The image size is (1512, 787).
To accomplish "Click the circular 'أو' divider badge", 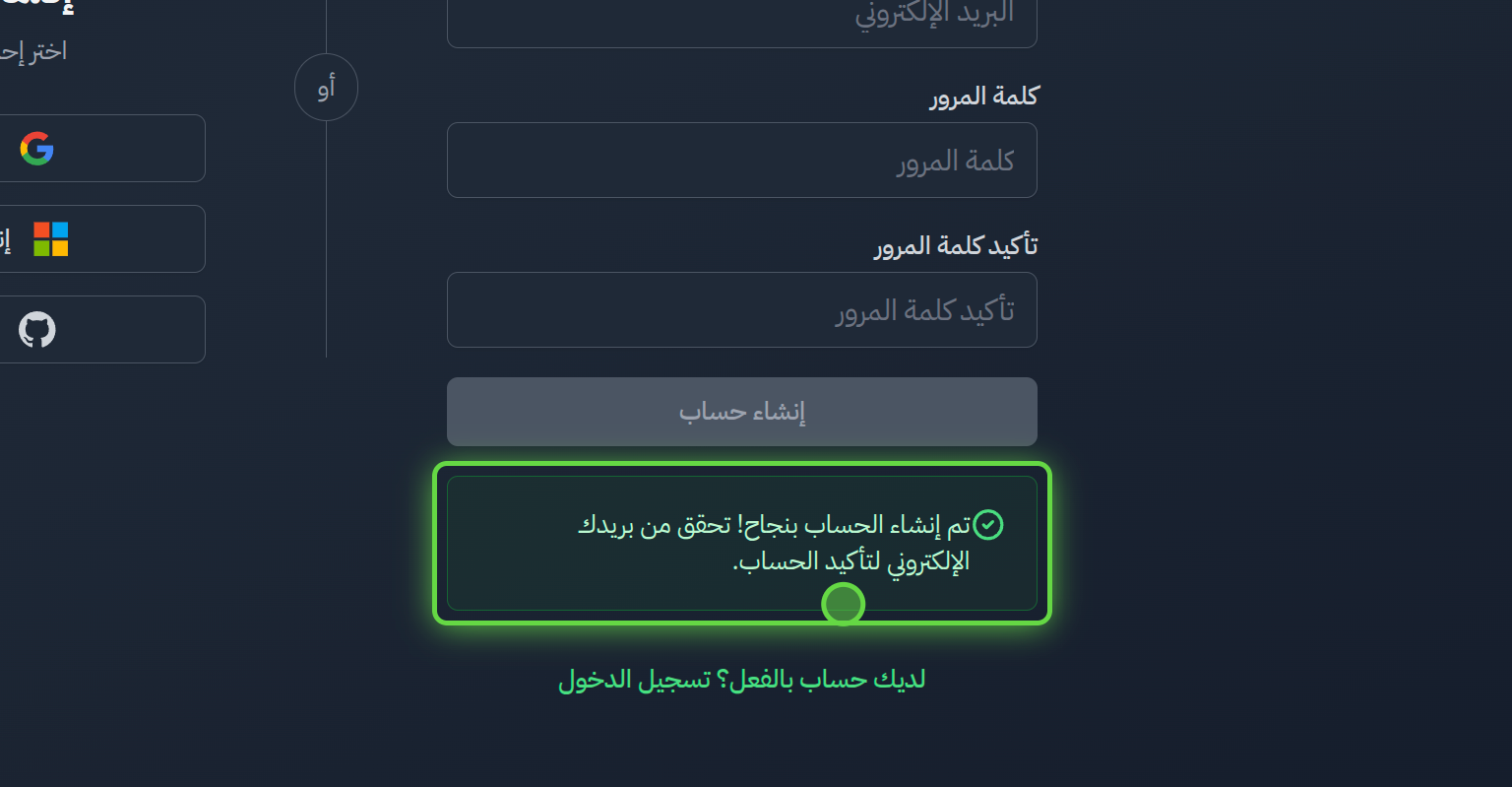I will point(326,87).
